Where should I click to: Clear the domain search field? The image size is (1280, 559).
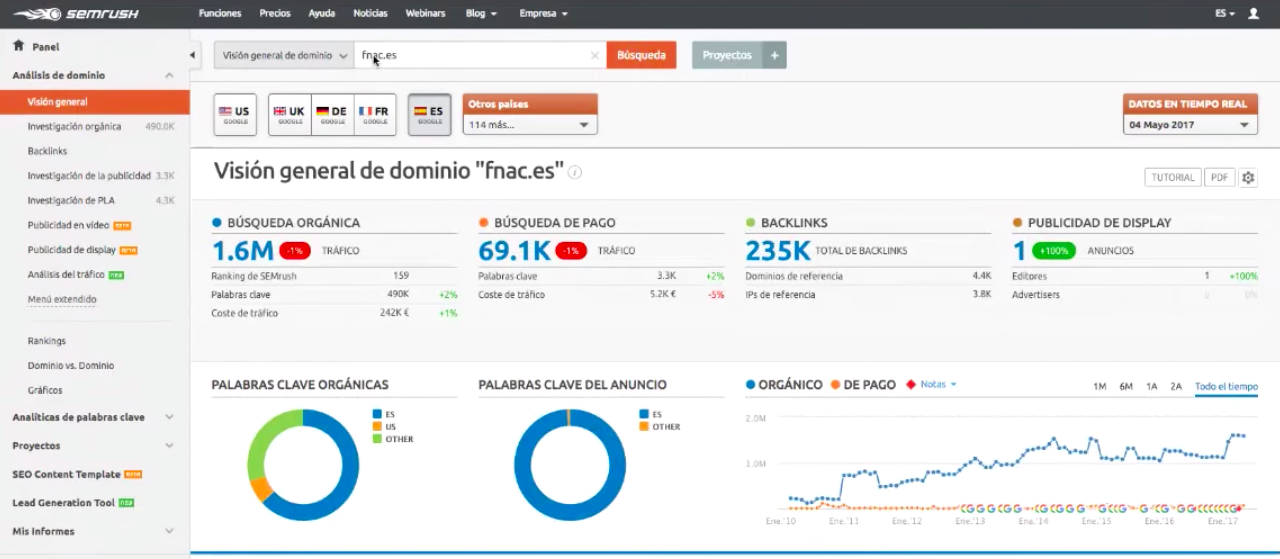click(x=595, y=56)
